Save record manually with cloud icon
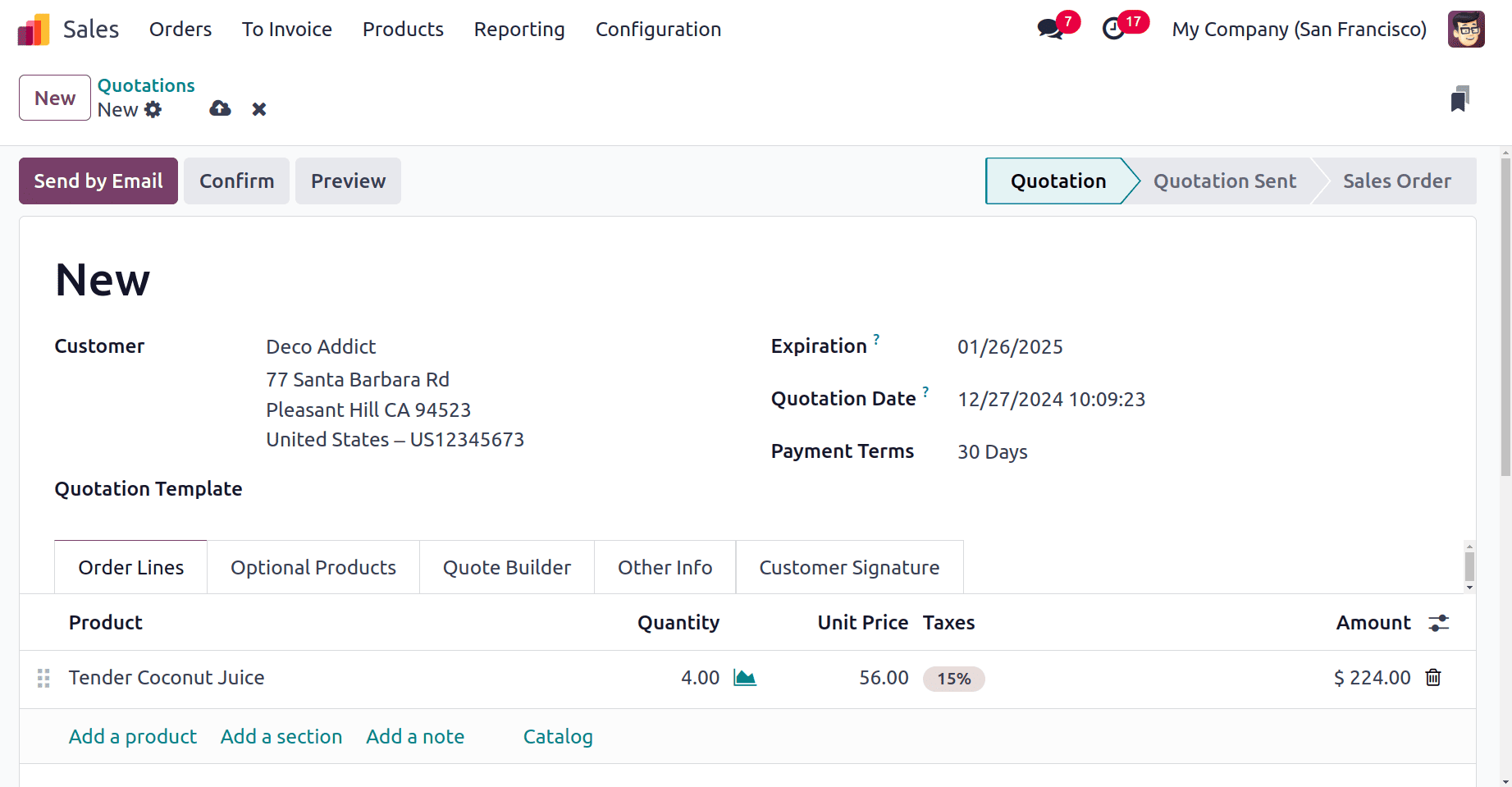Viewport: 1512px width, 787px height. 220,108
